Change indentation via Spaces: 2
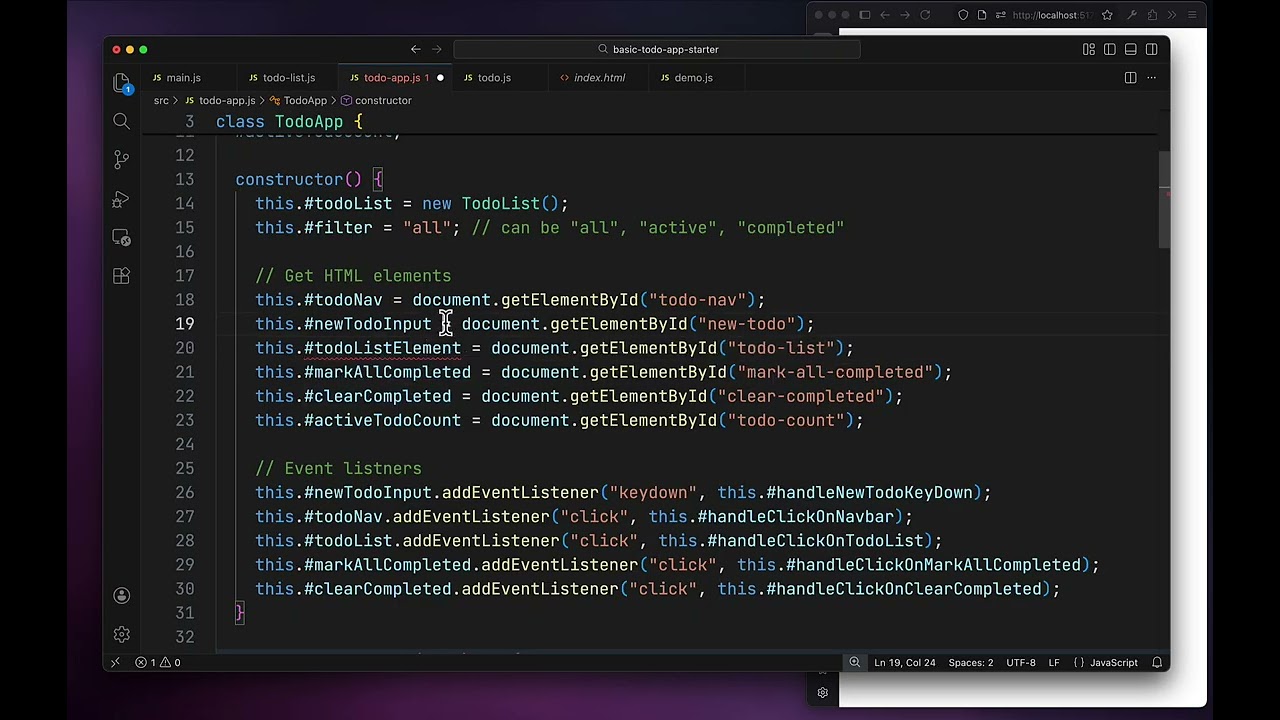1280x720 pixels. point(971,662)
